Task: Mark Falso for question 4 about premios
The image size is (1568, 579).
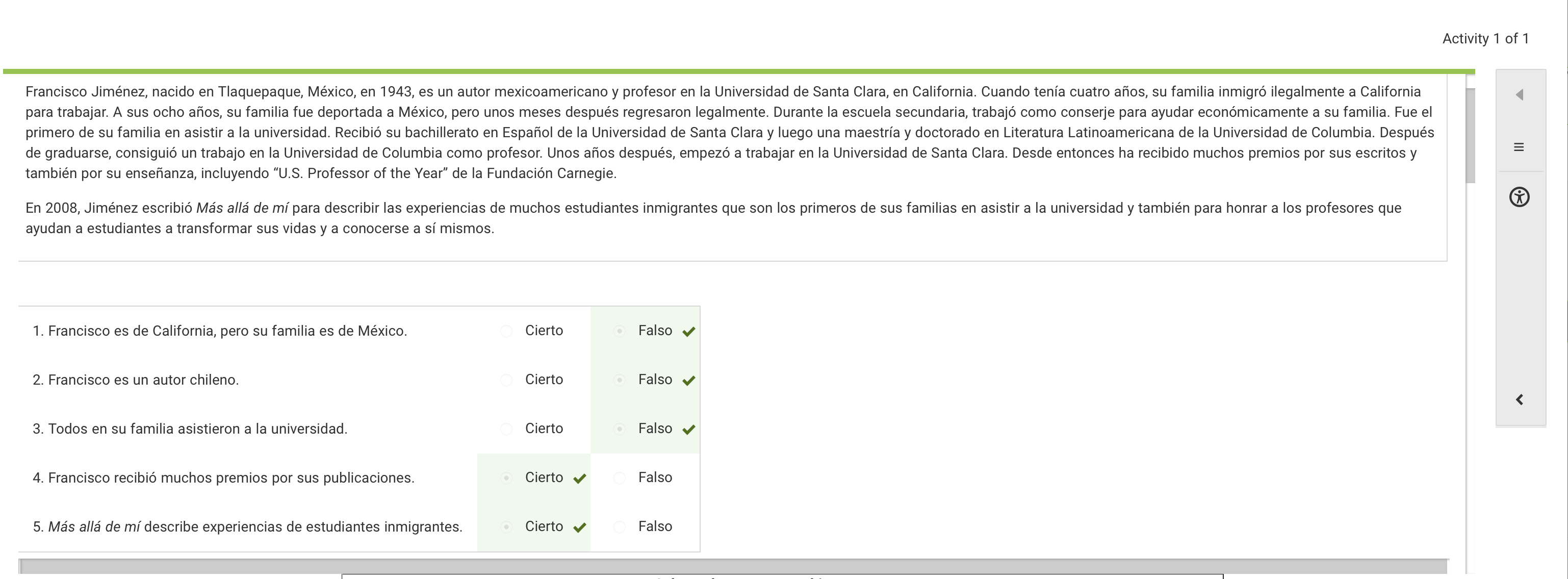Action: coord(620,478)
